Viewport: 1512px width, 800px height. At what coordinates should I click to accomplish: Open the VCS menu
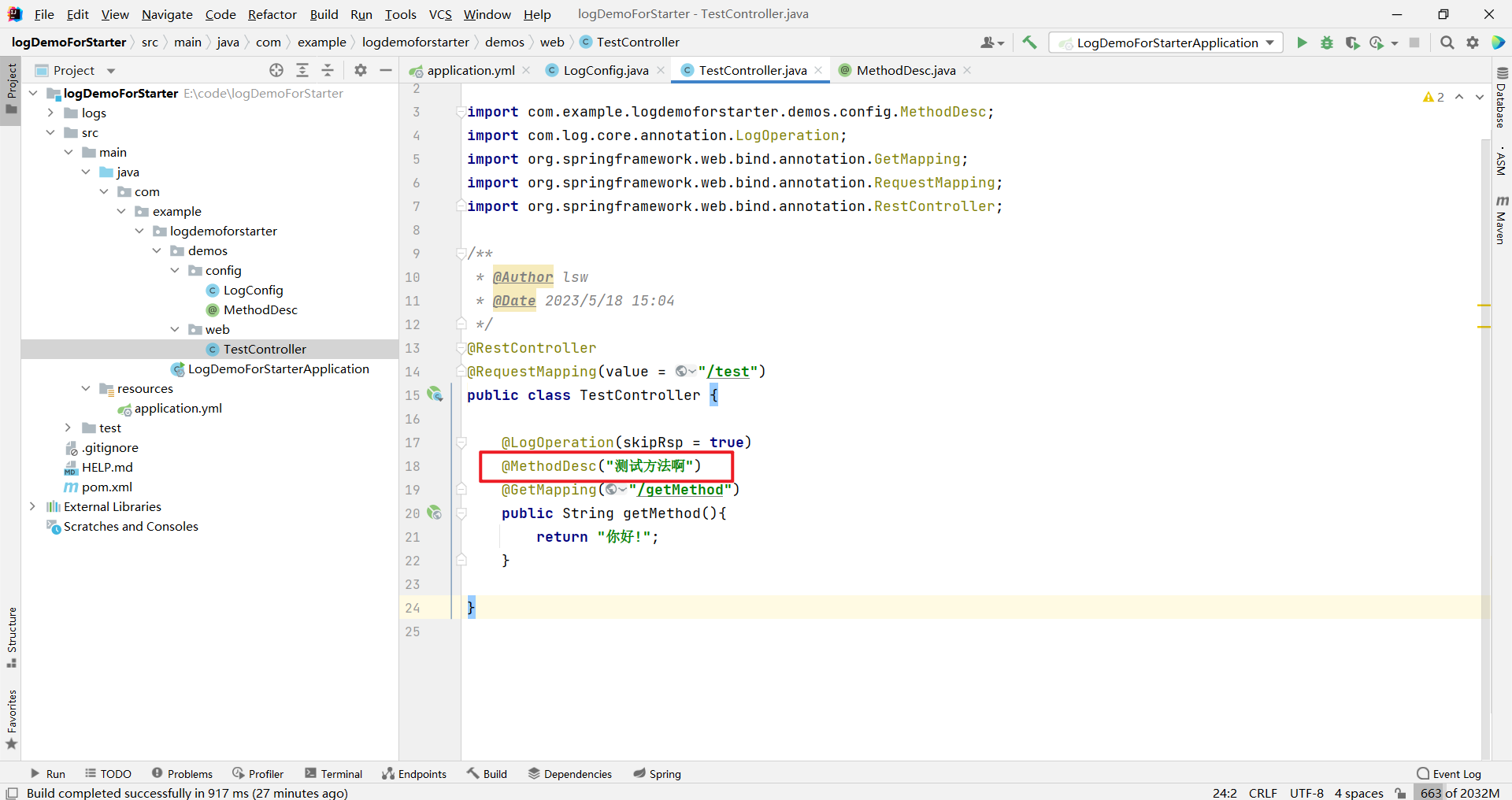(439, 14)
